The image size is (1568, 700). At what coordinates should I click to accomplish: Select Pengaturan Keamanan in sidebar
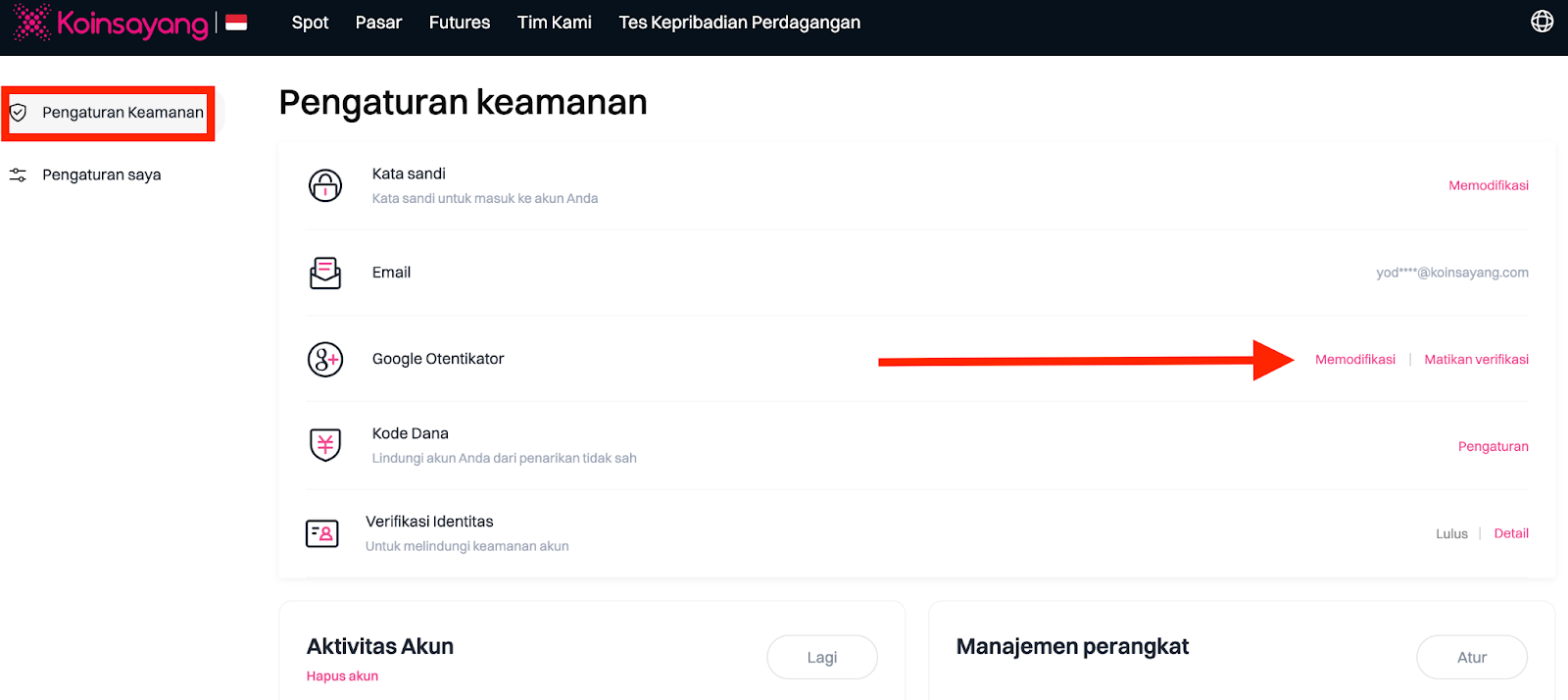coord(122,113)
